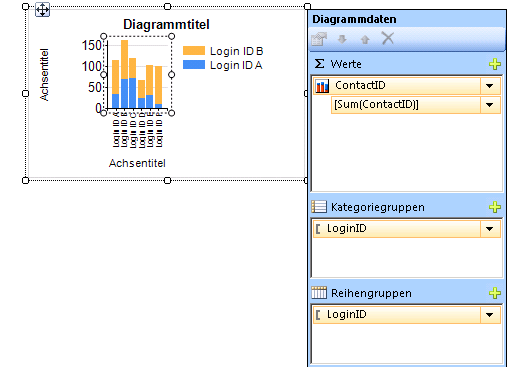Open the [Sum(ContactID)] dropdown arrow
The width and height of the screenshot is (507, 367).
click(x=490, y=105)
